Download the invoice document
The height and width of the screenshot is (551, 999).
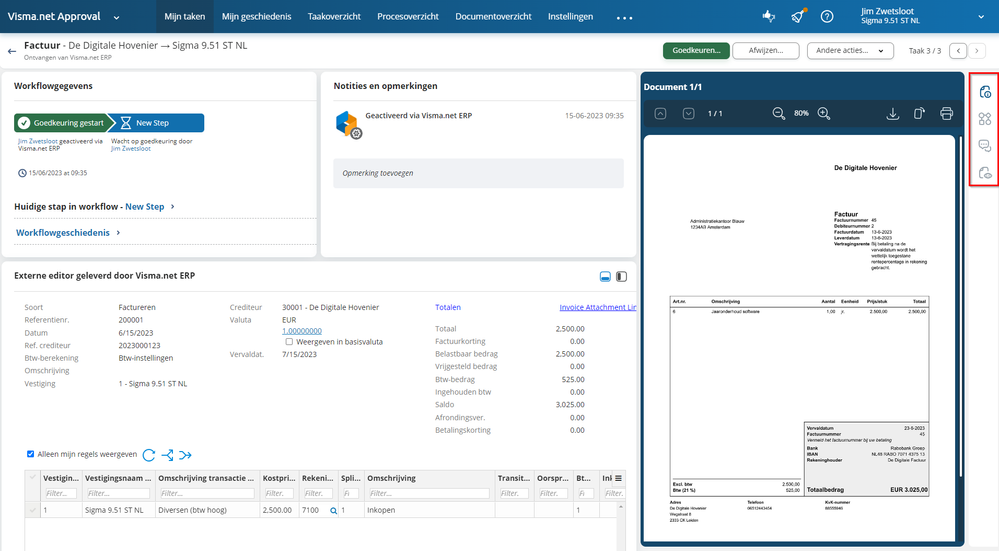tap(893, 114)
